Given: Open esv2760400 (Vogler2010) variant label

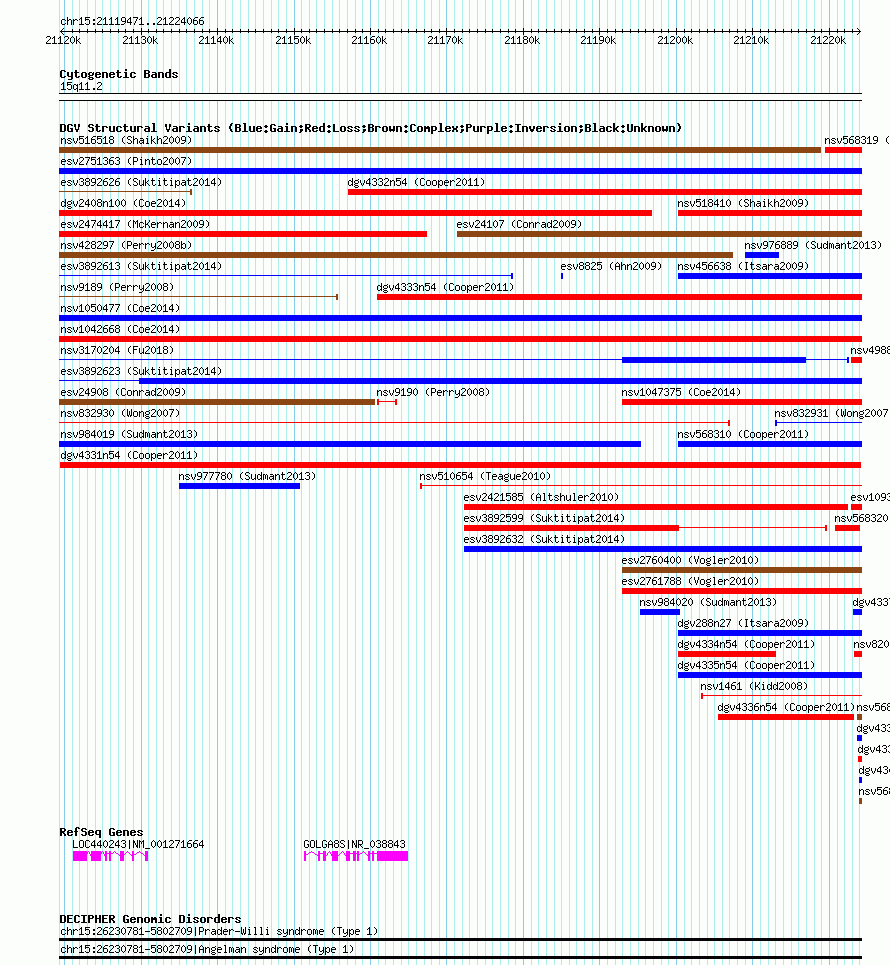Looking at the screenshot, I should coord(690,560).
